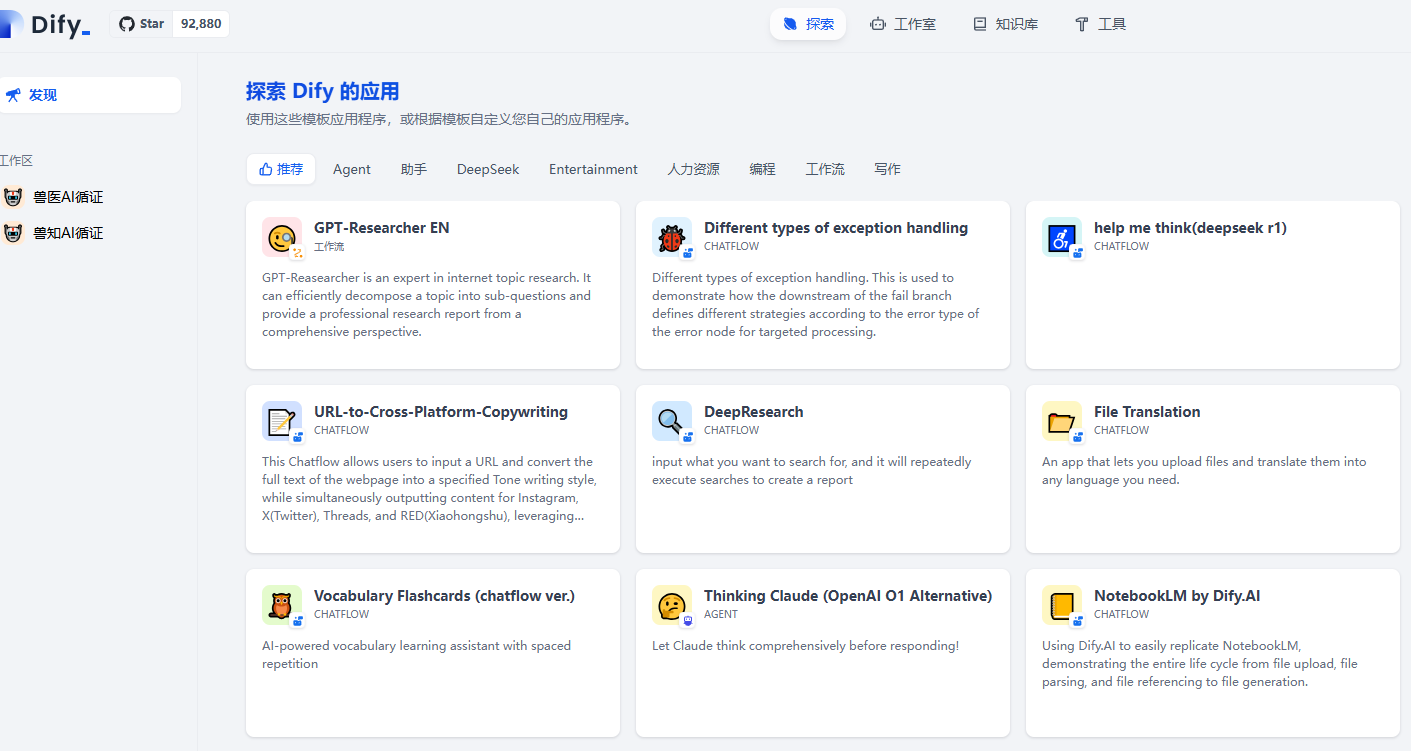Image resolution: width=1411 pixels, height=751 pixels.
Task: Click the 知识库 book icon
Action: tap(980, 24)
